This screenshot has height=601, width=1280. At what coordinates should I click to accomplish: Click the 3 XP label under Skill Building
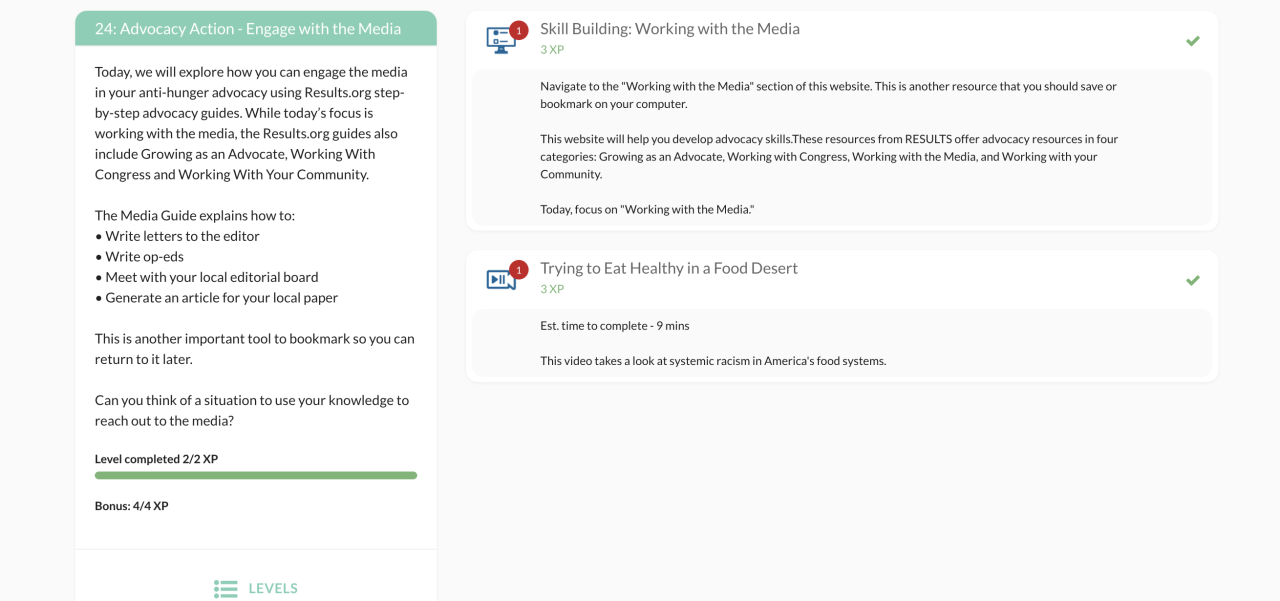pos(552,49)
